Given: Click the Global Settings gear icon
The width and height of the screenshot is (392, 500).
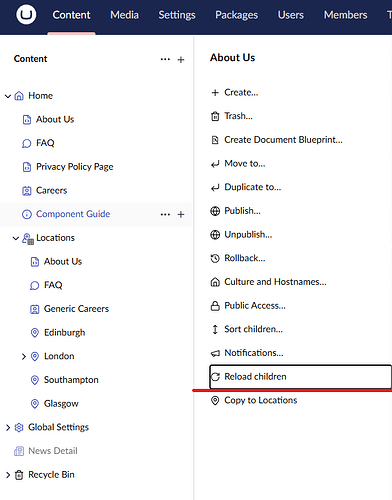Looking at the screenshot, I should click(19, 427).
